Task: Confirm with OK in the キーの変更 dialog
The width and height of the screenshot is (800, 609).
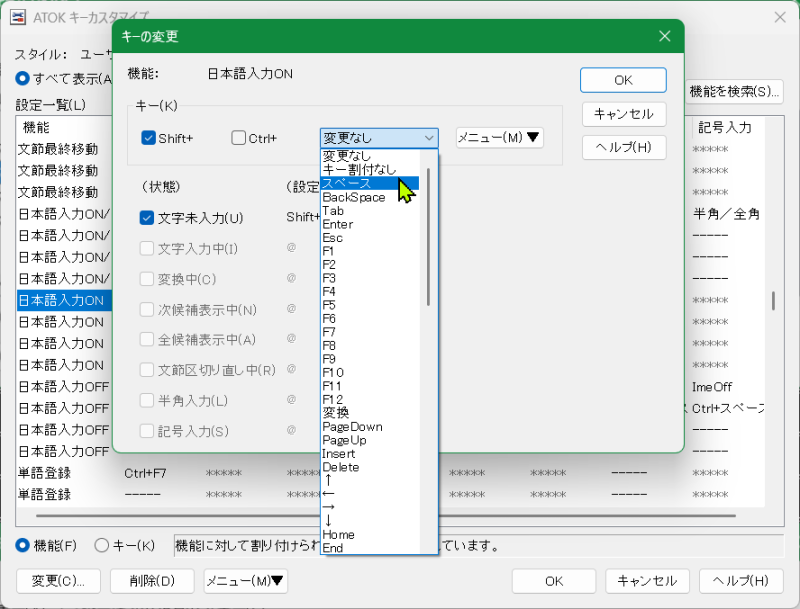Action: coord(623,80)
